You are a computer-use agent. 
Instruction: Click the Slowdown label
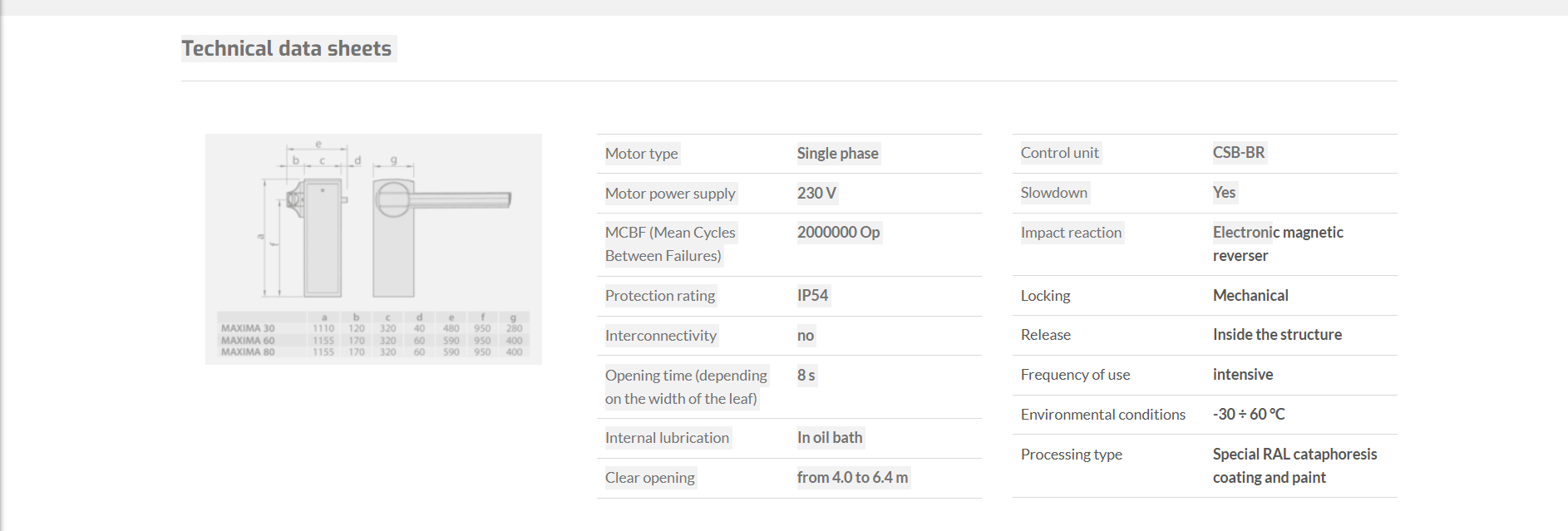[x=1054, y=193]
